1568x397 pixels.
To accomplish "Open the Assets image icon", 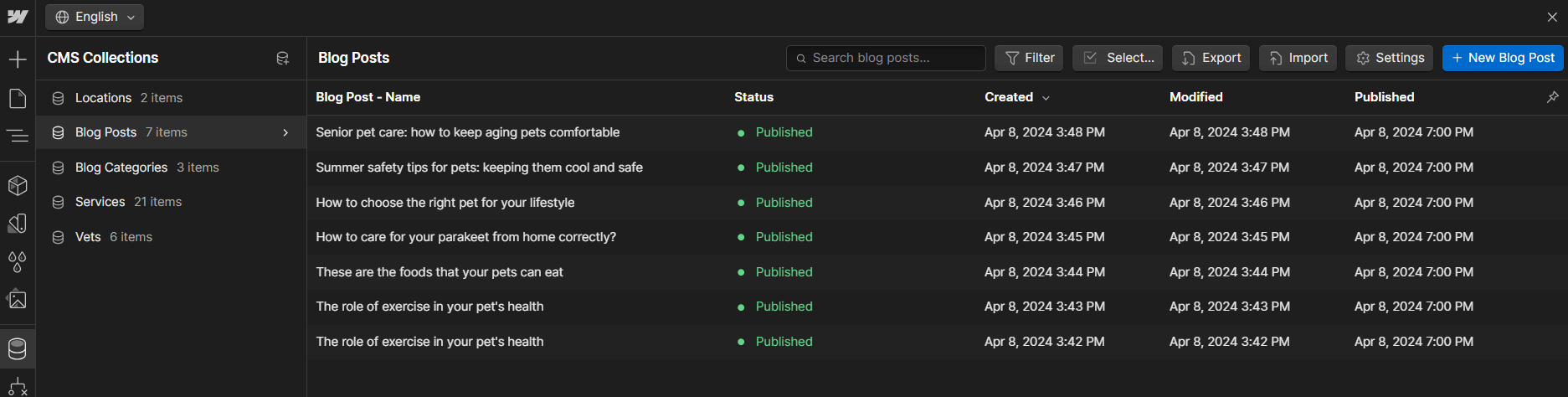I will (x=18, y=300).
